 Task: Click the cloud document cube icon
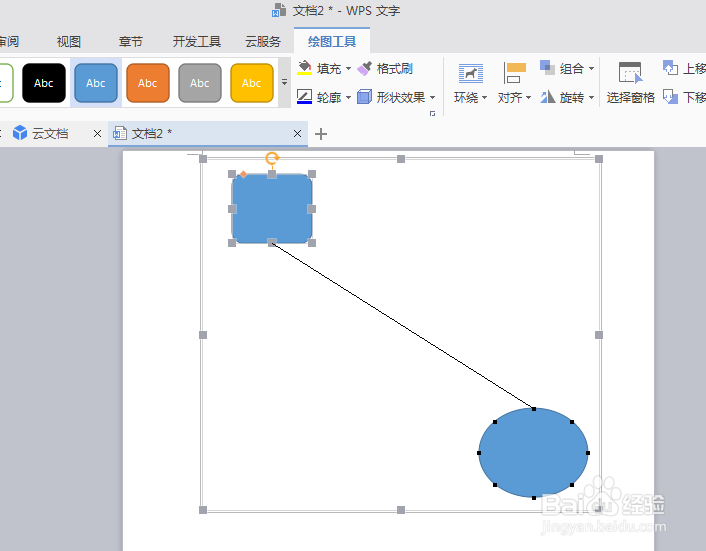click(x=20, y=133)
